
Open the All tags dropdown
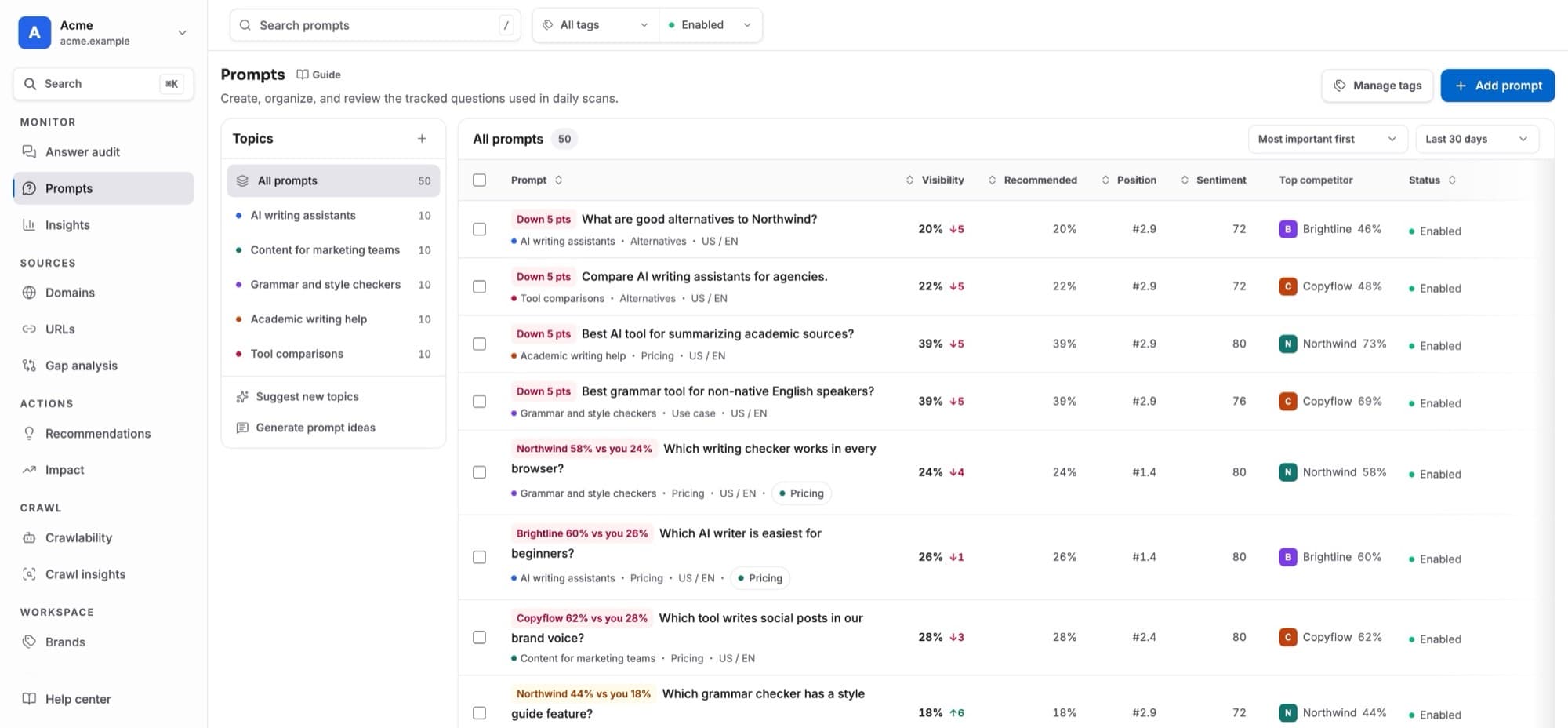(596, 25)
